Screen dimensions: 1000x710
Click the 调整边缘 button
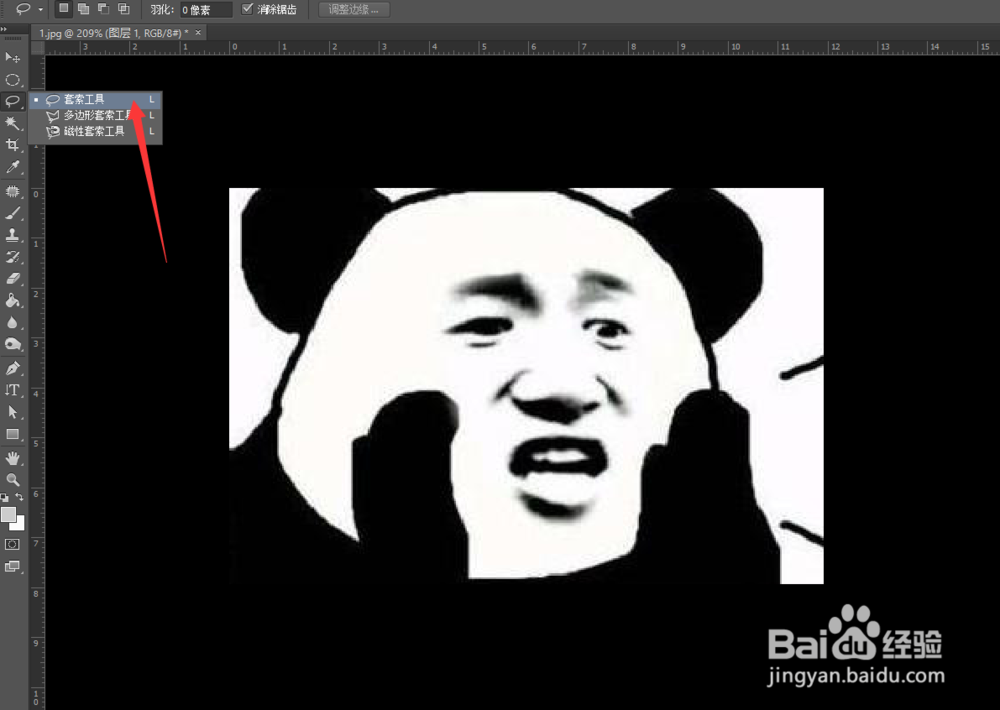click(x=353, y=10)
